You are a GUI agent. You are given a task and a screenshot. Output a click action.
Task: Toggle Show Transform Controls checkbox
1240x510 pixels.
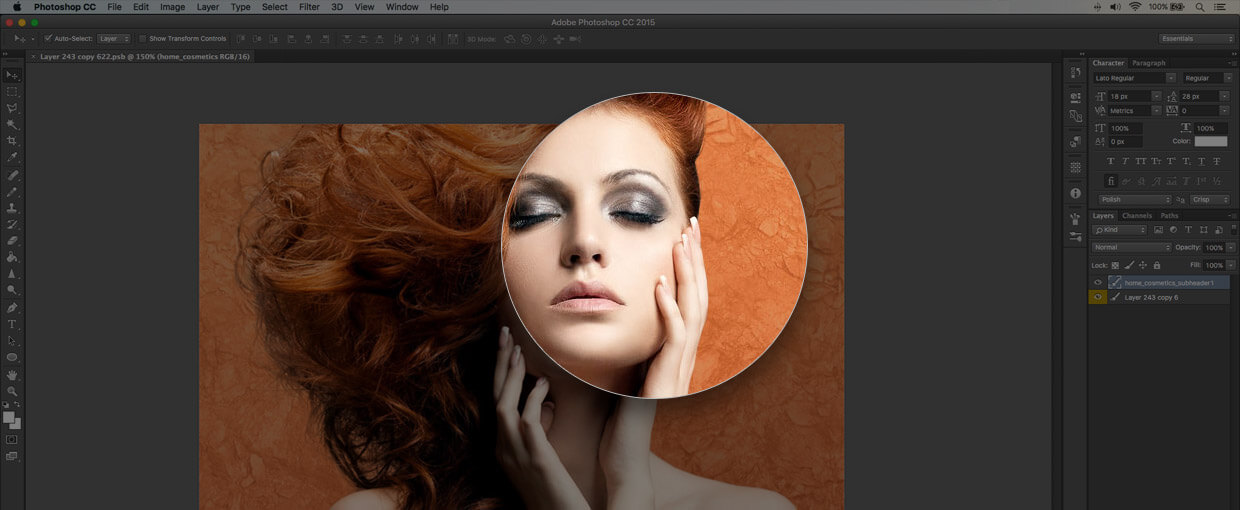click(x=143, y=39)
